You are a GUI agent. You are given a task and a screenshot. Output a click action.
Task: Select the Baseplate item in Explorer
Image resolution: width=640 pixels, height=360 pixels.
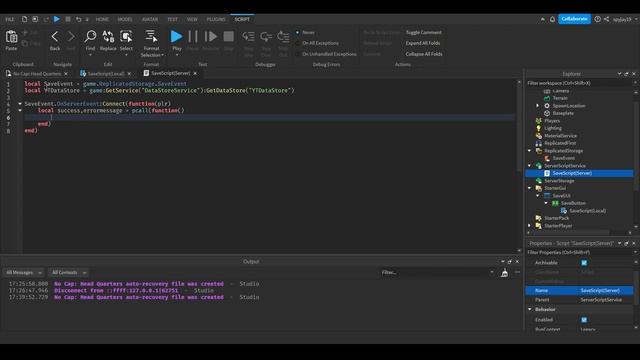tap(563, 113)
